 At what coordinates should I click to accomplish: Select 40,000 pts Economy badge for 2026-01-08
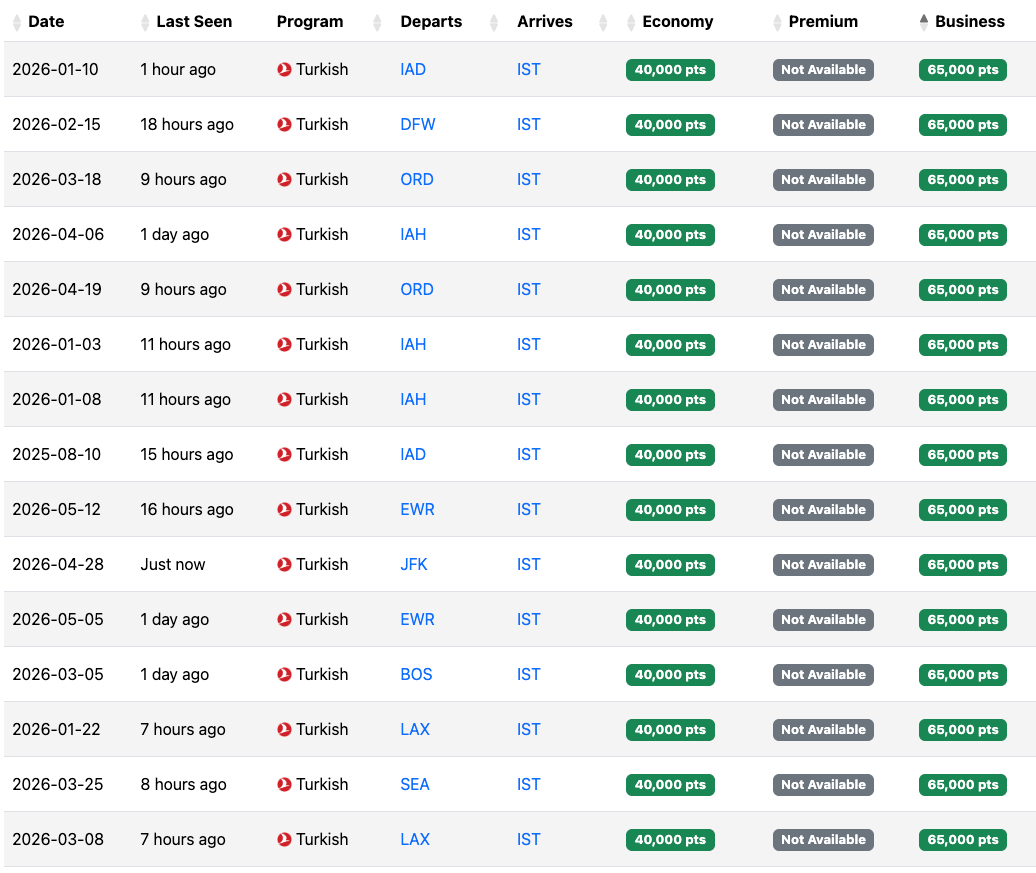(670, 399)
